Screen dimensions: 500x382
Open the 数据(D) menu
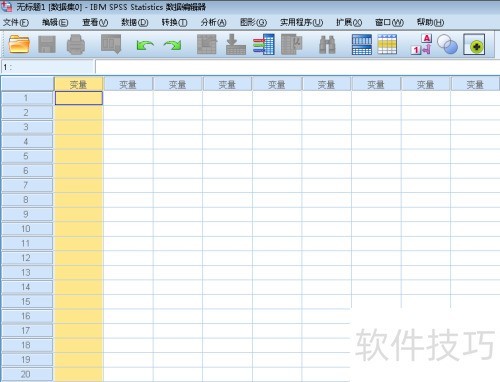tap(135, 22)
